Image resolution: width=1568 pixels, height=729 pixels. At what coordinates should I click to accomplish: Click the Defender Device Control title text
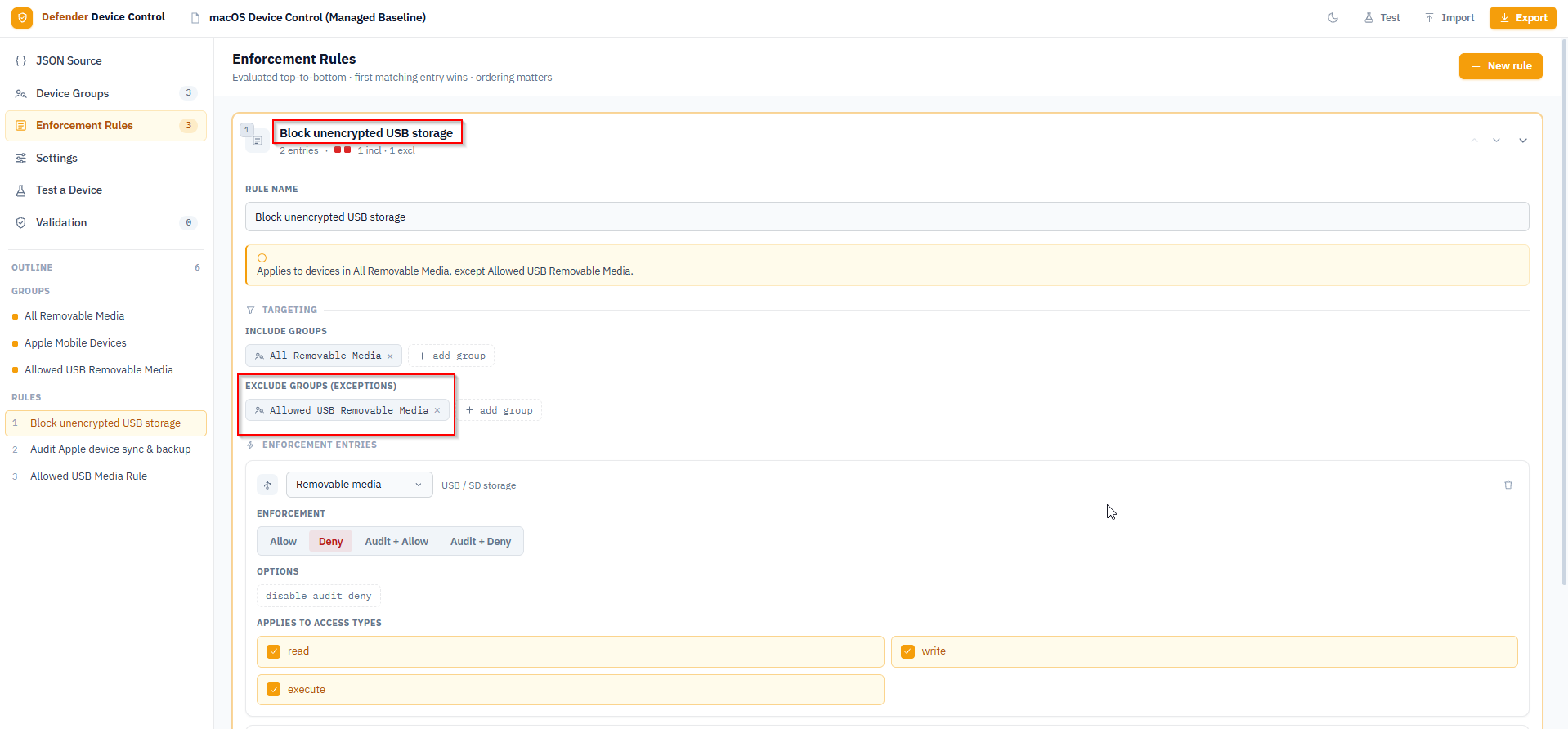coord(103,17)
